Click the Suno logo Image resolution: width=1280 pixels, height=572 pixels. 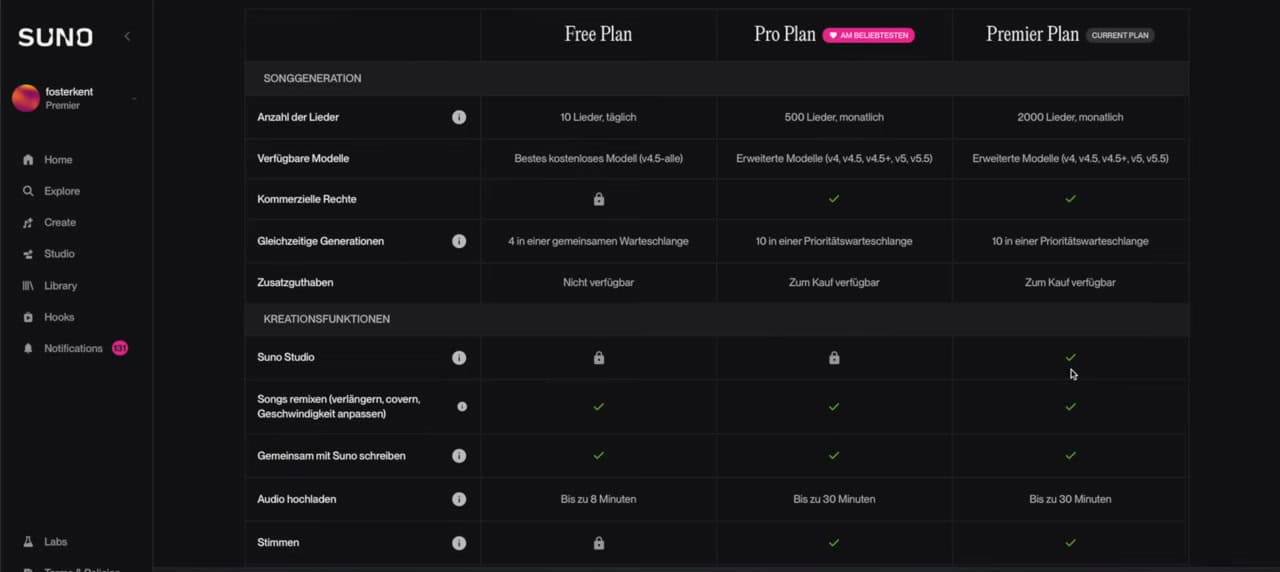[55, 37]
